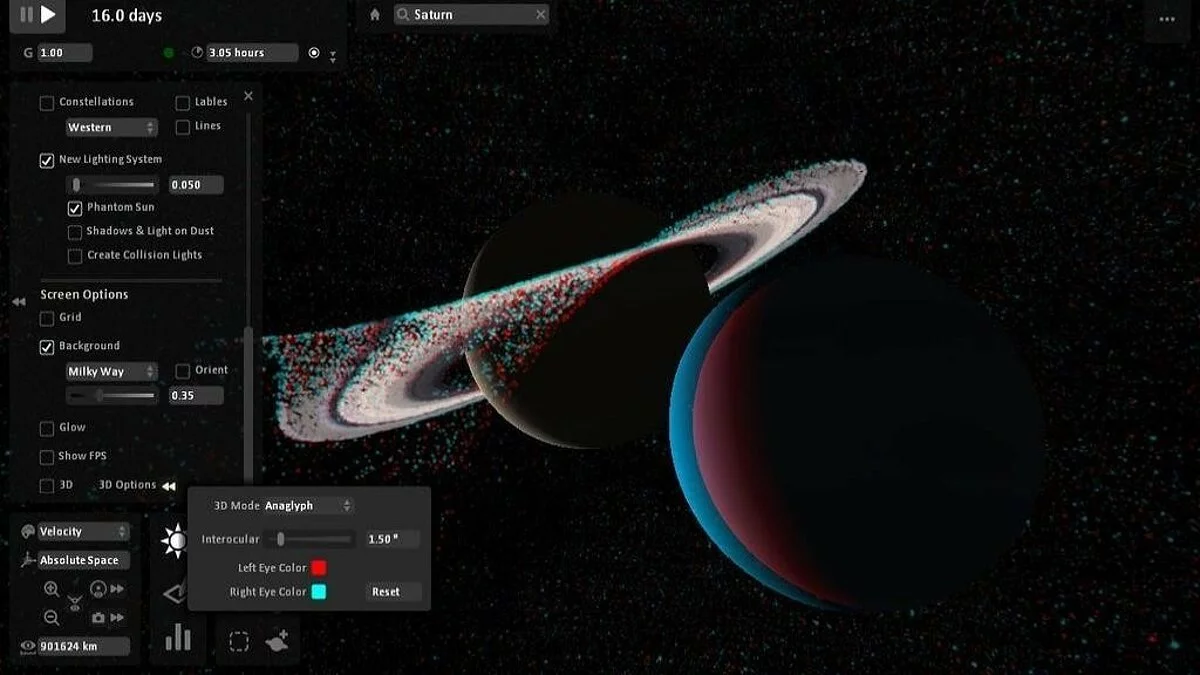Click the zoom in magnifier icon
This screenshot has width=1200, height=675.
click(51, 589)
